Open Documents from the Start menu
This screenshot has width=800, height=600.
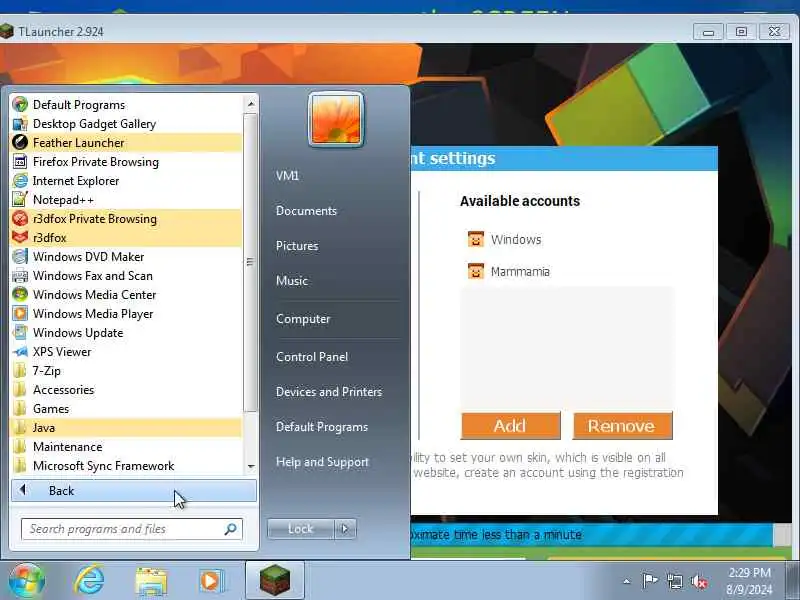coord(306,211)
